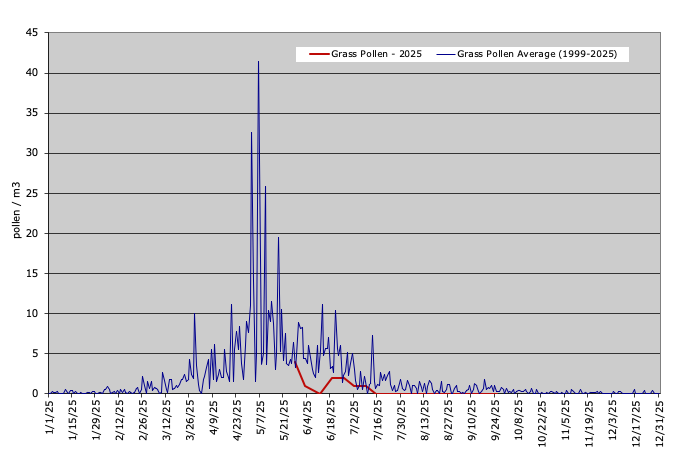675x459 pixels.
Task: Click the 2/12/25 date on the x-axis
Action: (x=120, y=420)
